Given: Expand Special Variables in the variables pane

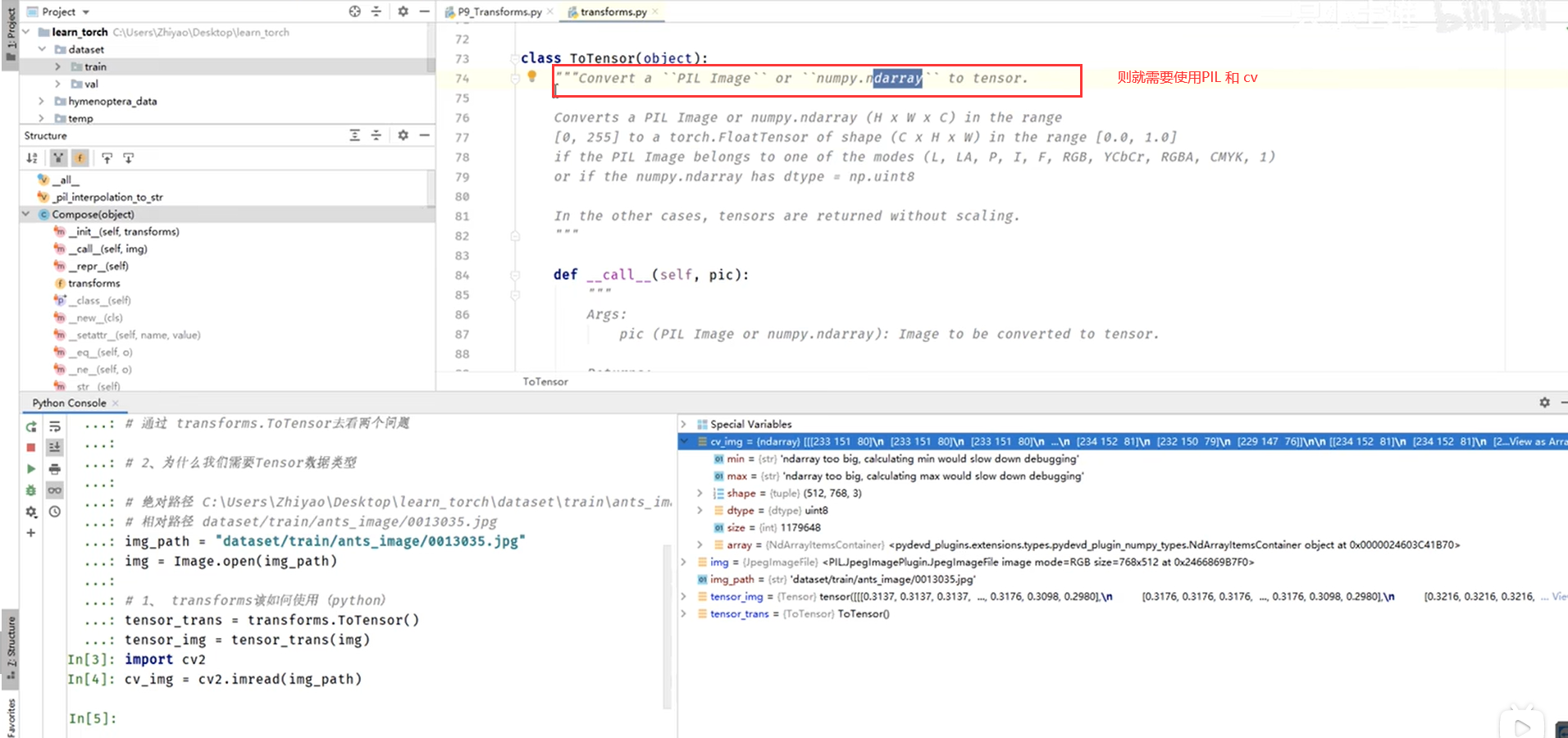Looking at the screenshot, I should coord(683,424).
